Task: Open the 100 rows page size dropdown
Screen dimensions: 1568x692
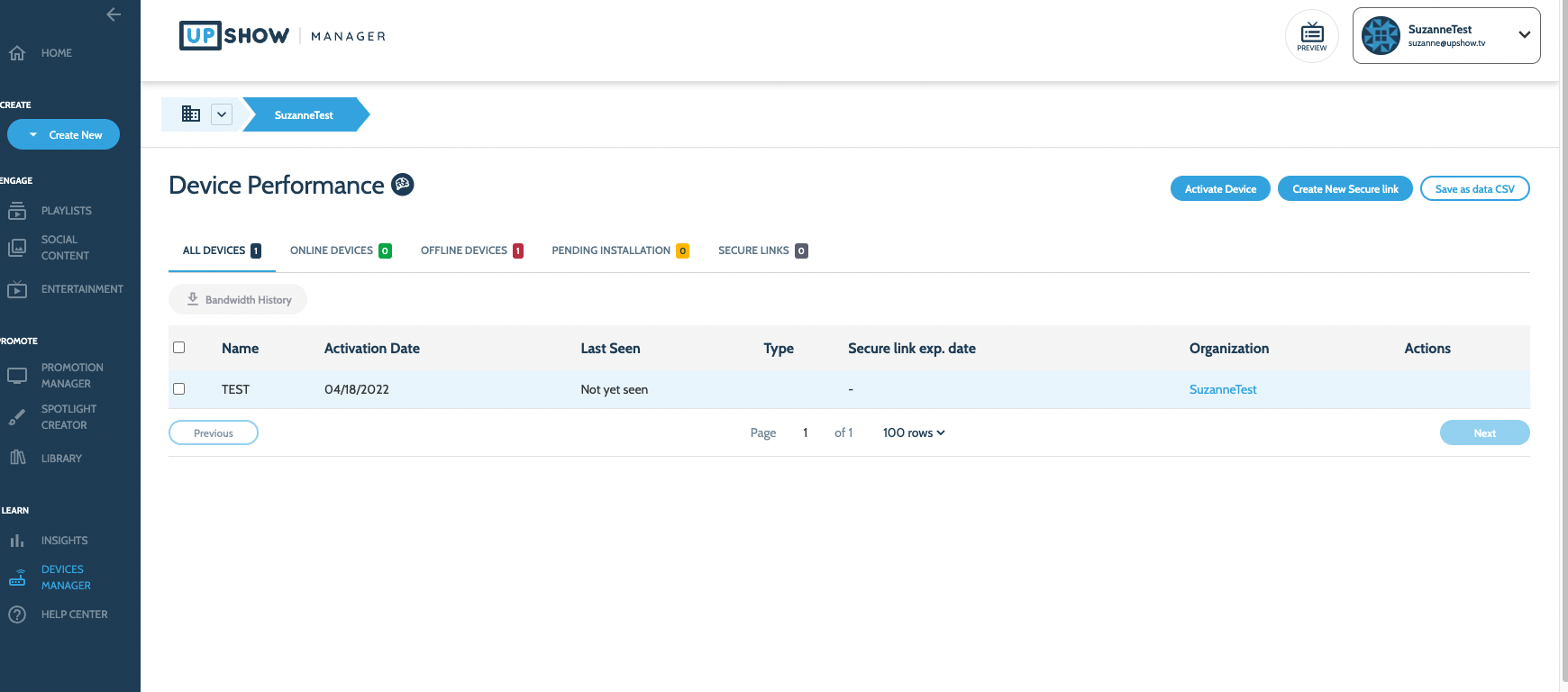Action: [914, 433]
